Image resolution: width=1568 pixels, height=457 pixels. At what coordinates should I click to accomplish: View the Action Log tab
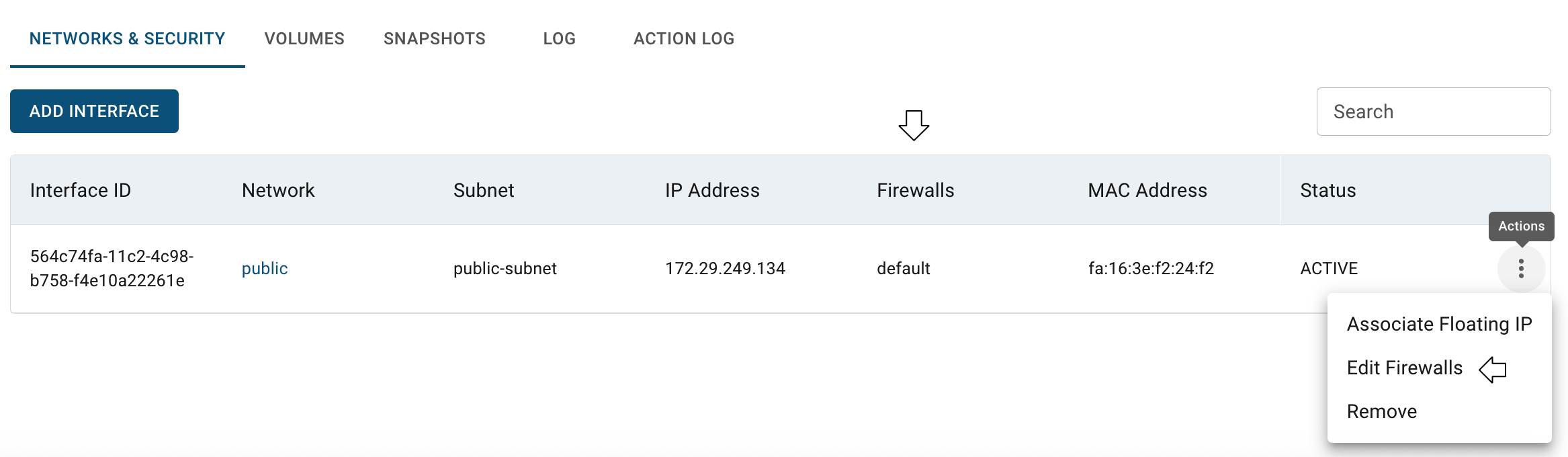tap(684, 38)
